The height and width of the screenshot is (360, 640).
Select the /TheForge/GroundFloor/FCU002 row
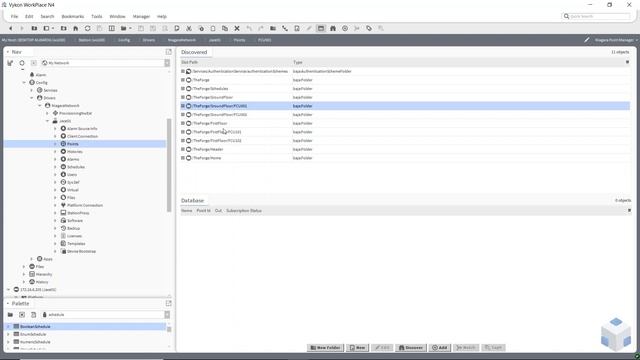(x=405, y=115)
